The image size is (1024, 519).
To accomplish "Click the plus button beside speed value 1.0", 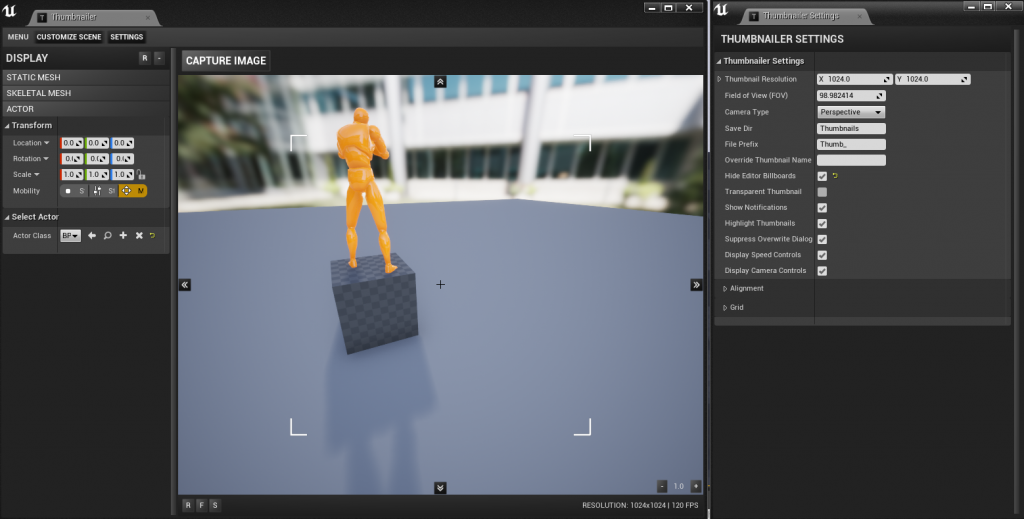I will point(696,486).
